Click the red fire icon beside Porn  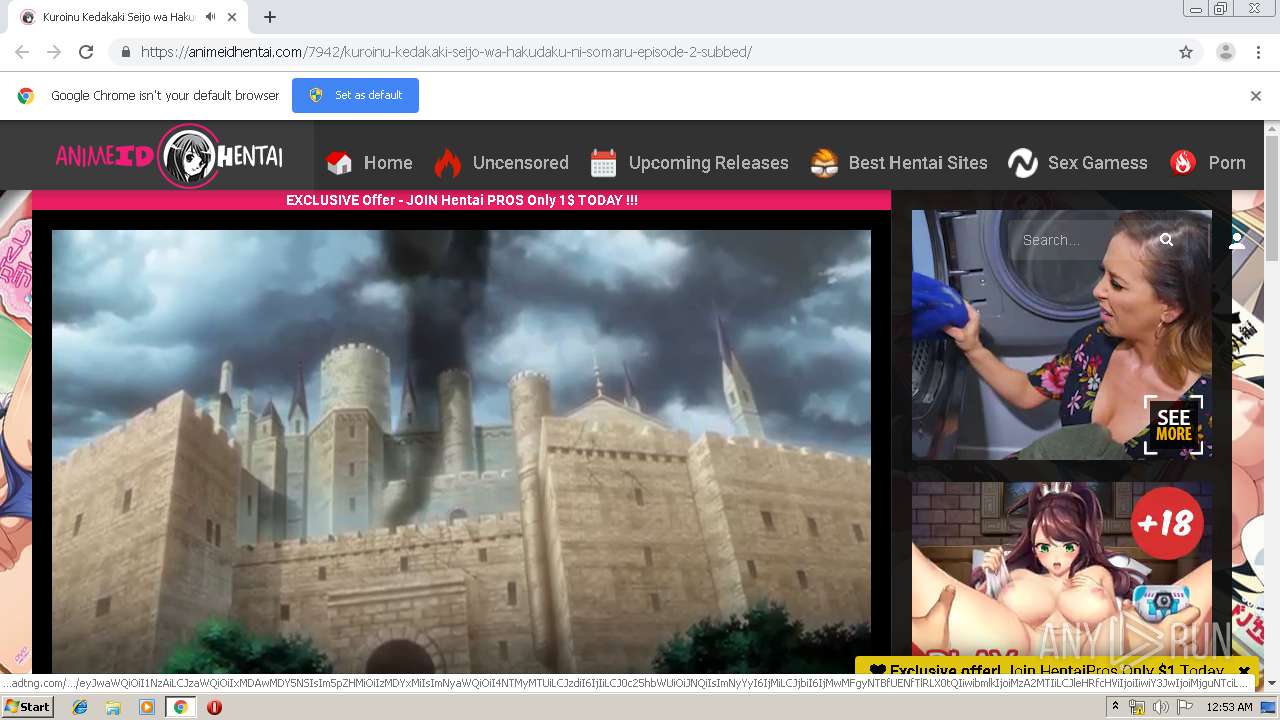coord(1183,162)
